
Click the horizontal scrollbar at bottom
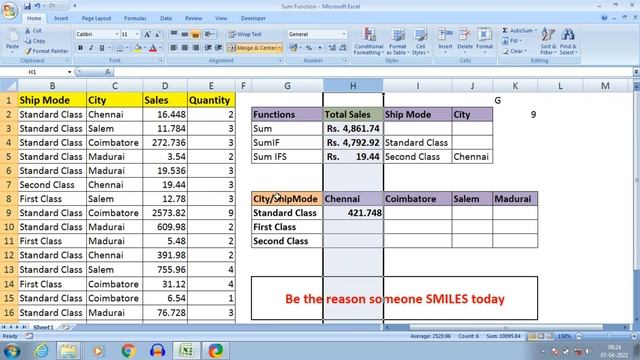click(506, 327)
